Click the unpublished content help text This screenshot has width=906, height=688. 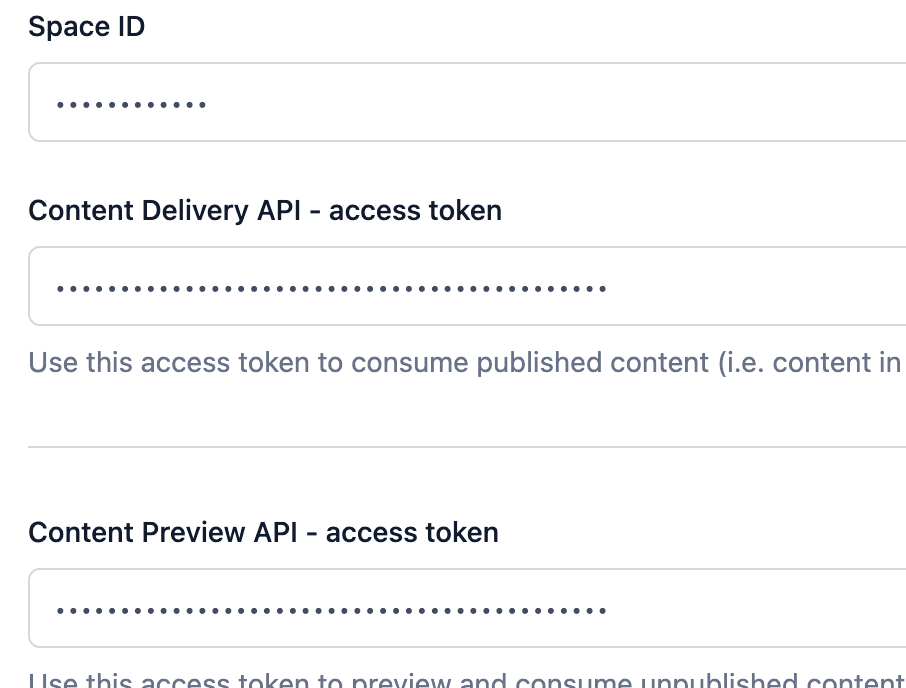[x=465, y=680]
